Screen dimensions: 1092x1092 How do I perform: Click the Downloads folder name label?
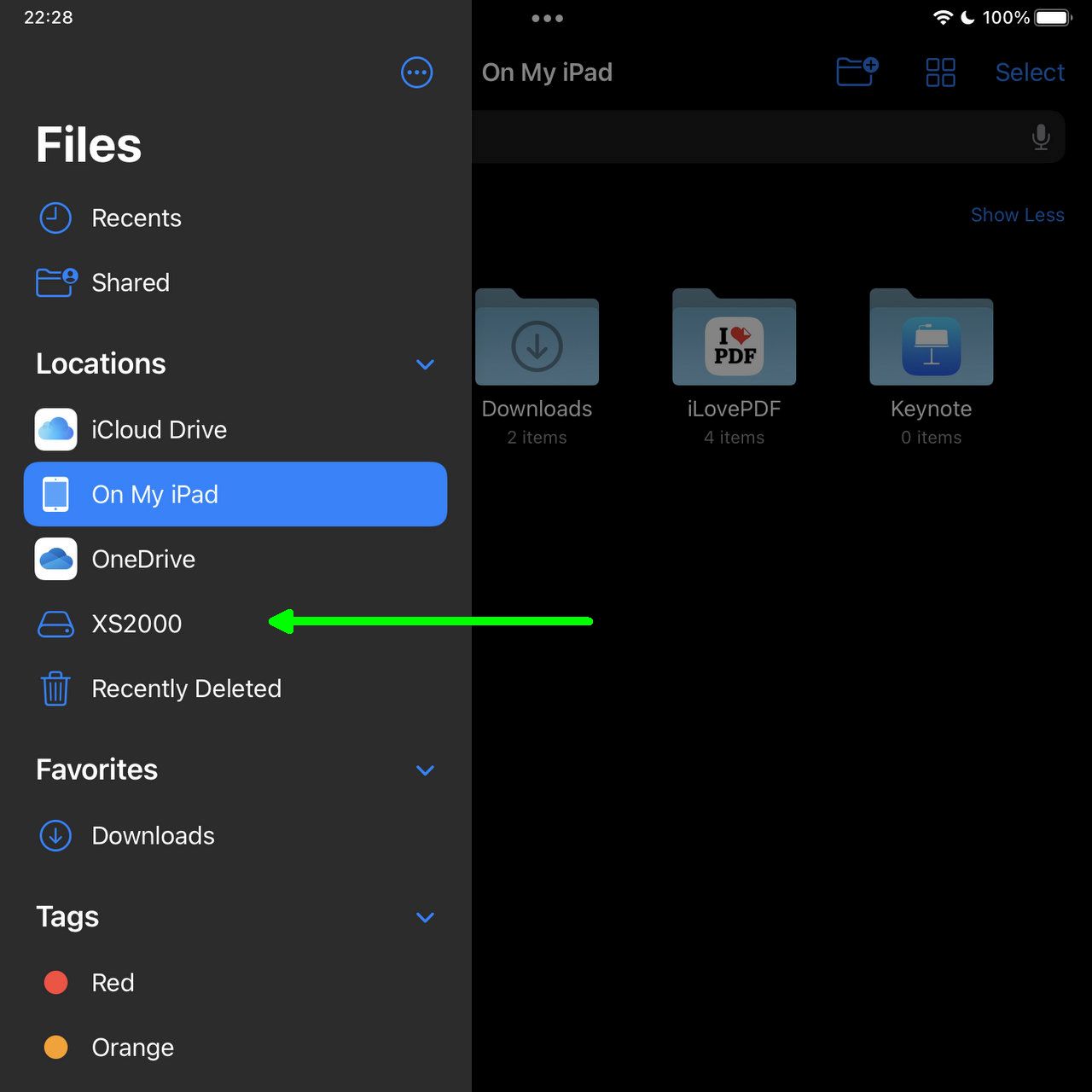(537, 409)
